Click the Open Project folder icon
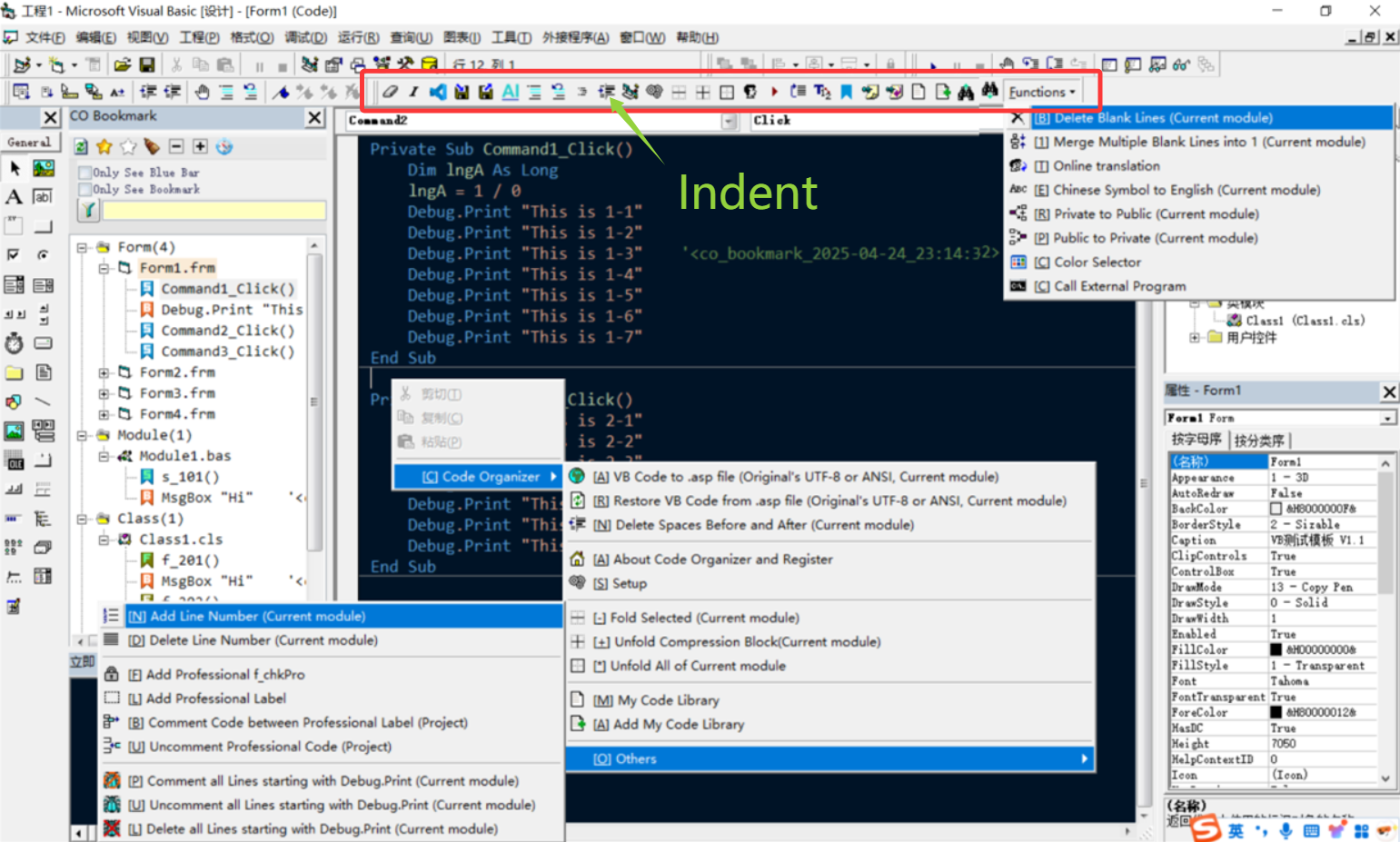The height and width of the screenshot is (842, 1400). pos(122,64)
